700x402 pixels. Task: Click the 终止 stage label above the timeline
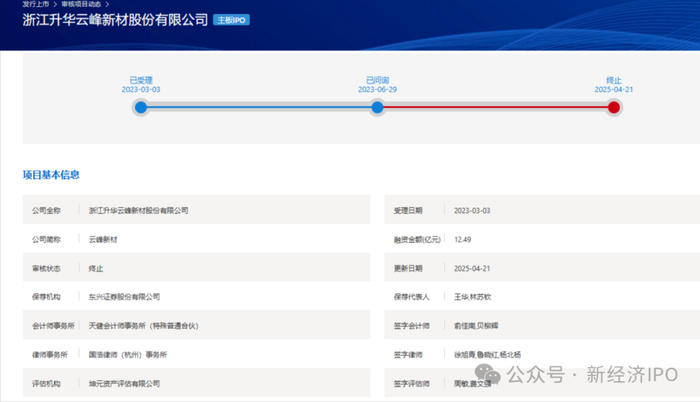tap(614, 80)
